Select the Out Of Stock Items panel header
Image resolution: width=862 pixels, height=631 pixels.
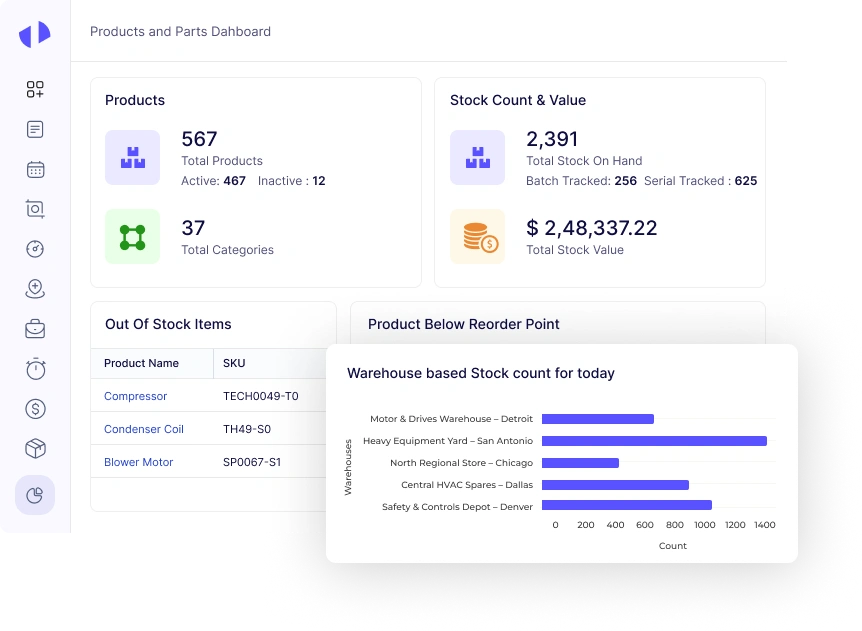tap(167, 324)
